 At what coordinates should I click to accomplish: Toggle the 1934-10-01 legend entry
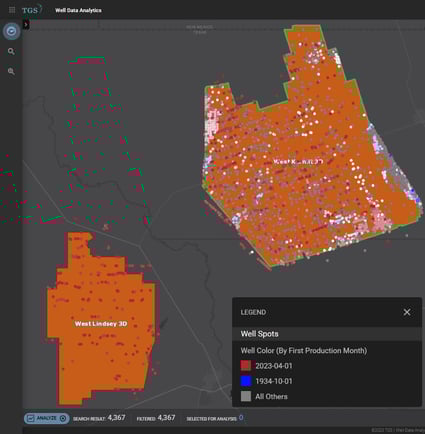[x=267, y=381]
